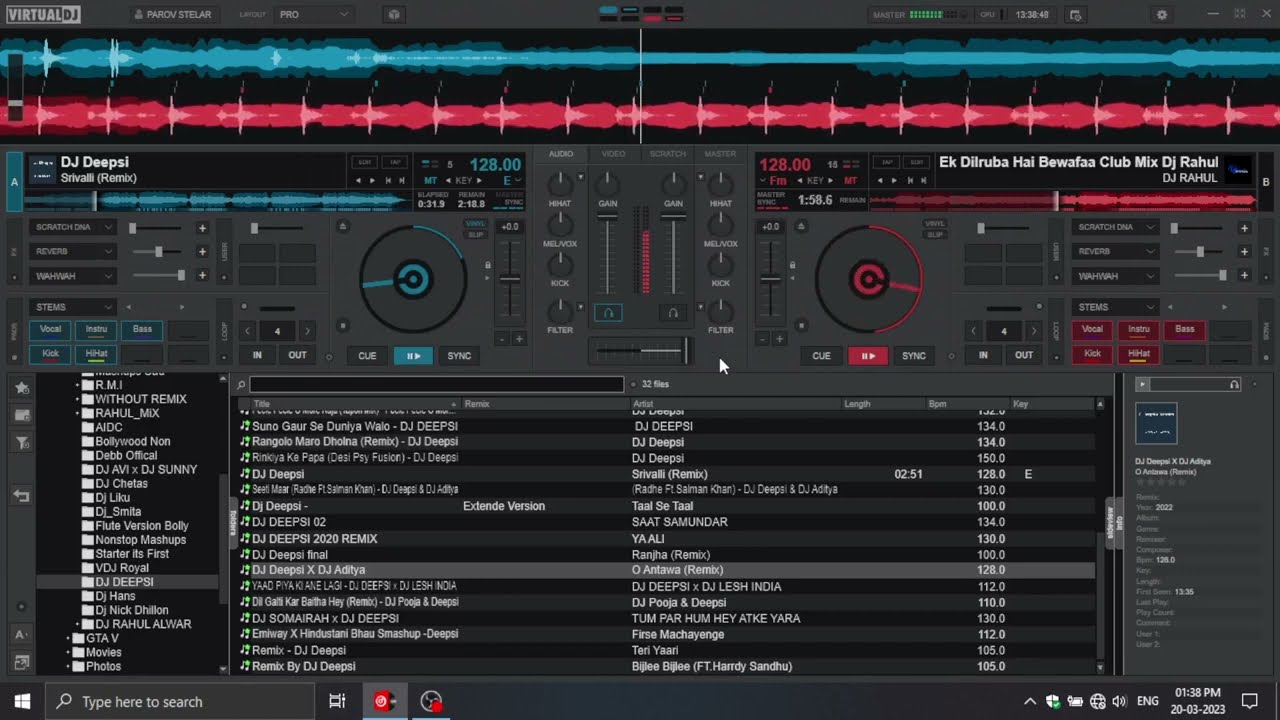
Task: Pause deck B with play/pause button
Action: 868,356
